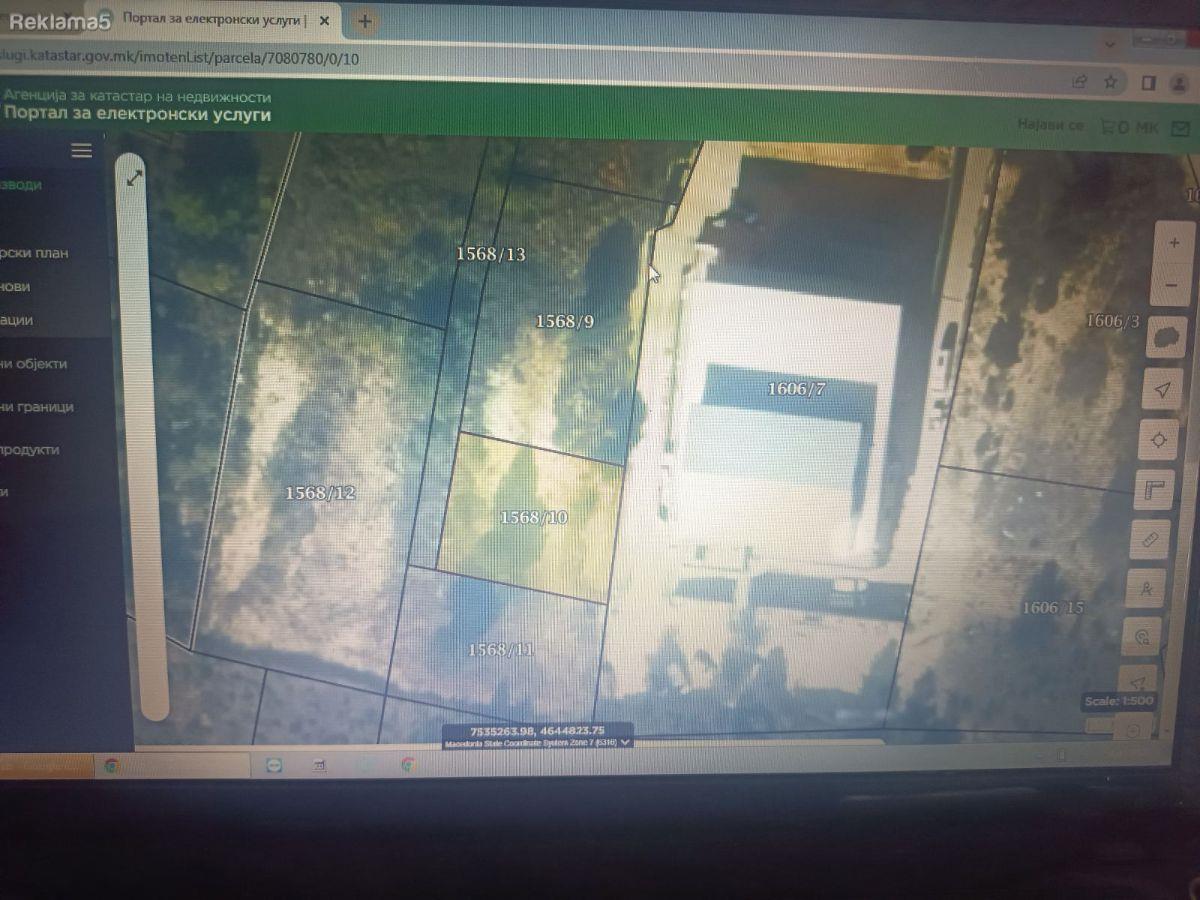Show full country extent map icon

1166,338
